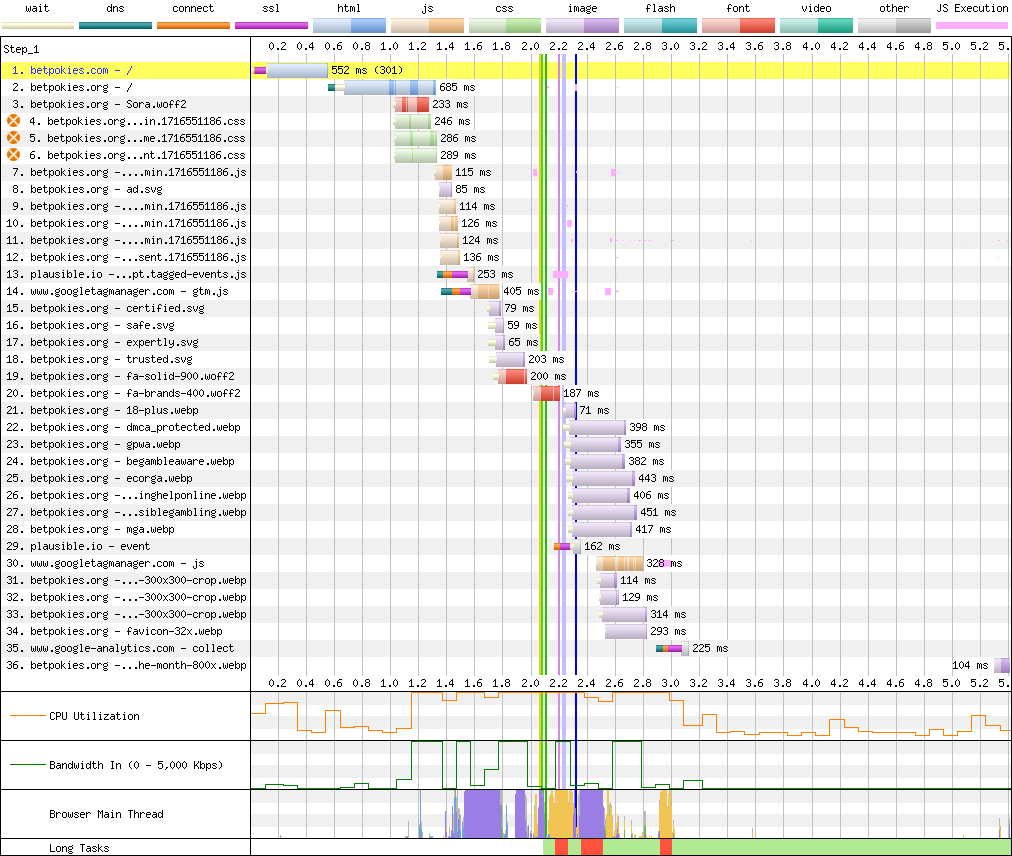Click the other legend color bar

tap(894, 26)
